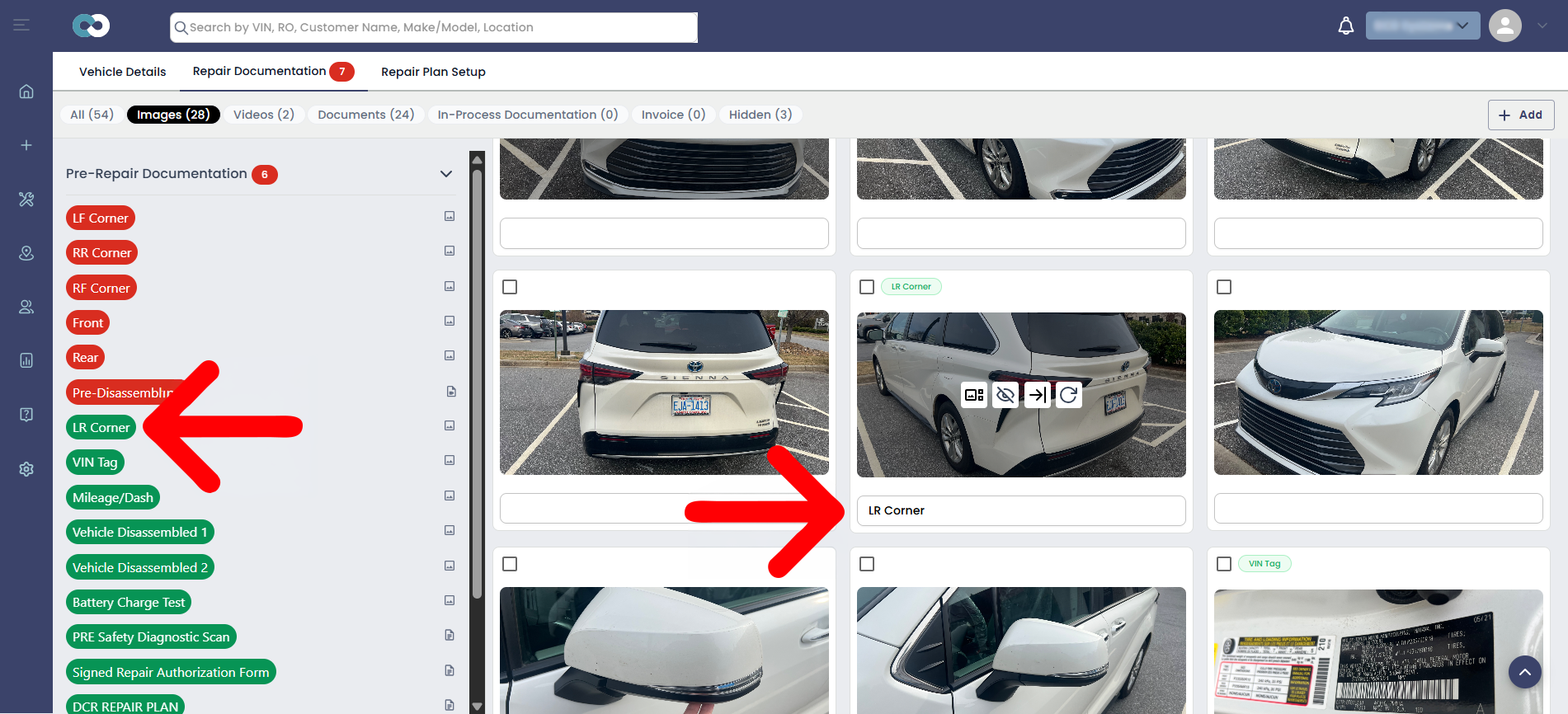The height and width of the screenshot is (714, 1568).
Task: Collapse the Pre-Repair Documentation section
Action: tap(446, 174)
